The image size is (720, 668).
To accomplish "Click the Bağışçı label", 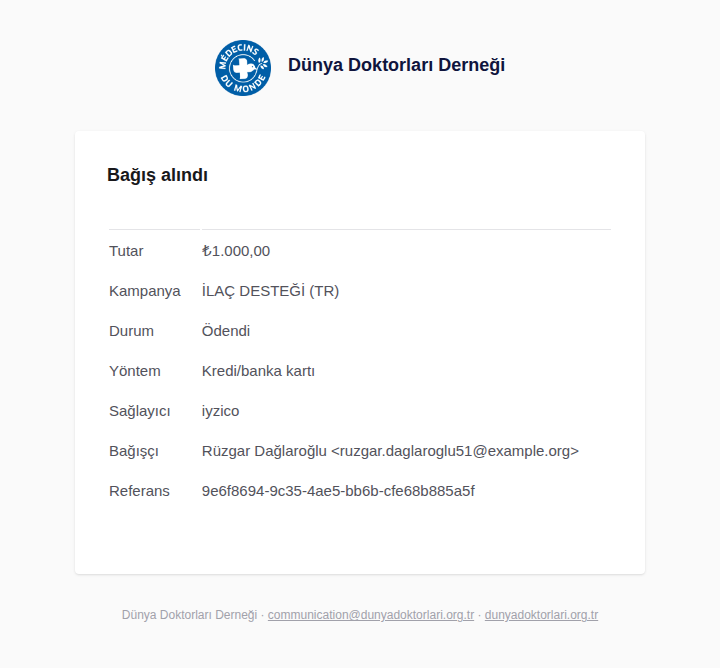I will point(134,451).
